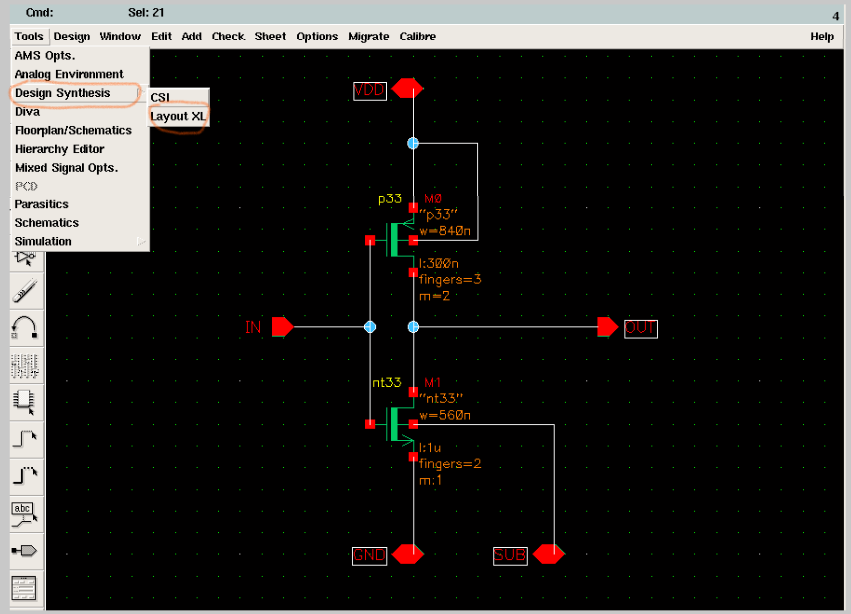Click the 'w=560n' parameter label

[x=445, y=415]
